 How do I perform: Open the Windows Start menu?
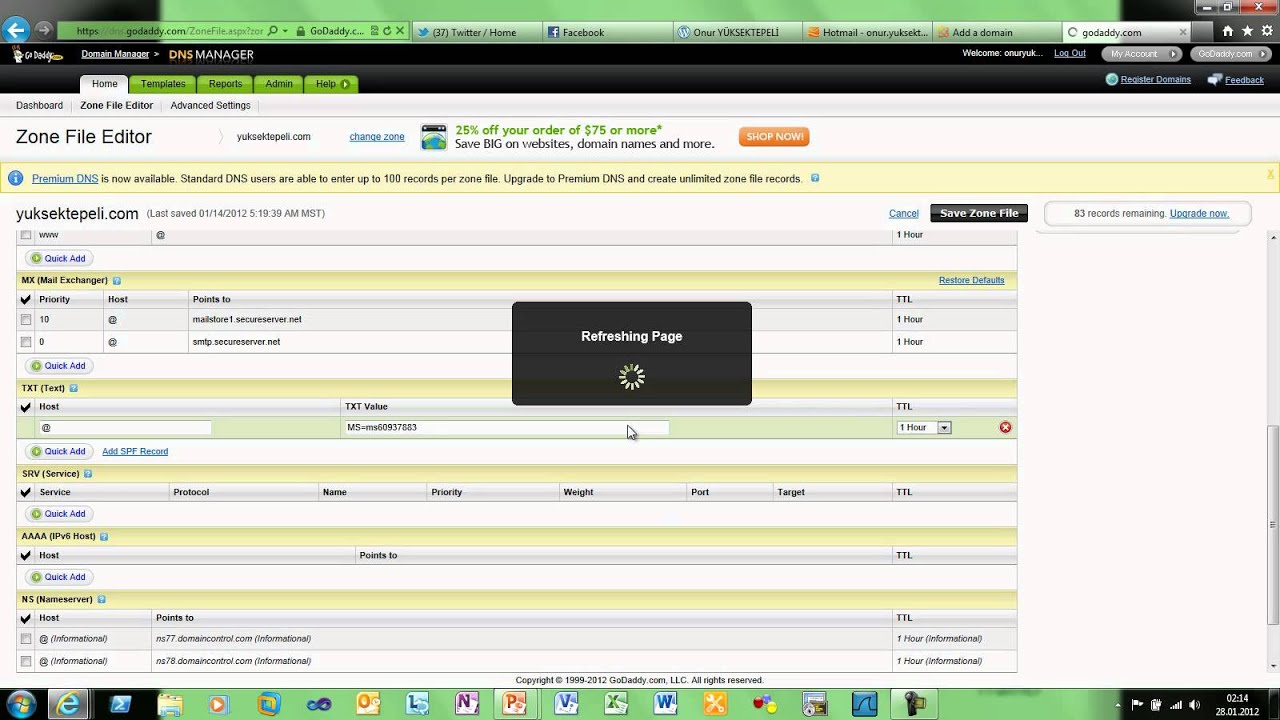20,704
